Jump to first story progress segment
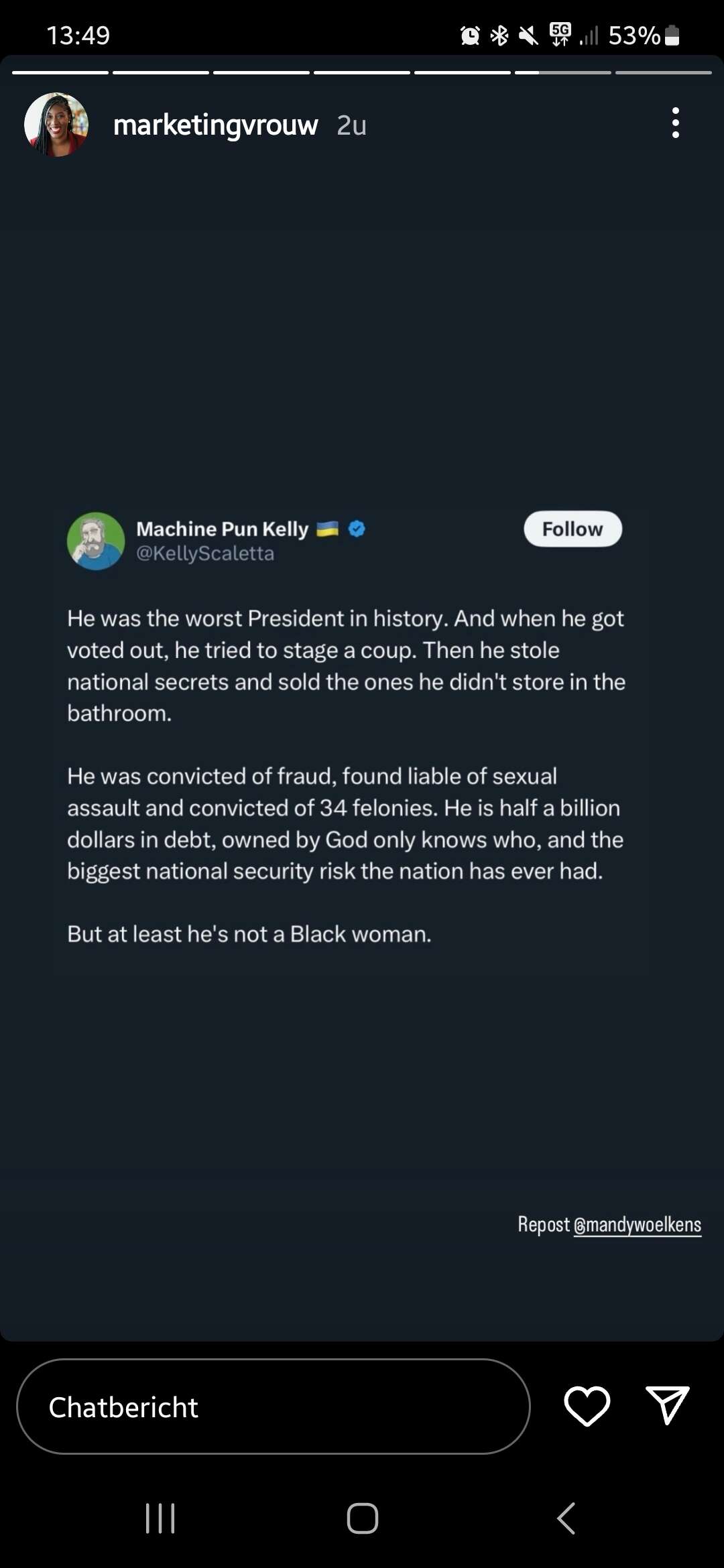The height and width of the screenshot is (1568, 724). click(60, 72)
